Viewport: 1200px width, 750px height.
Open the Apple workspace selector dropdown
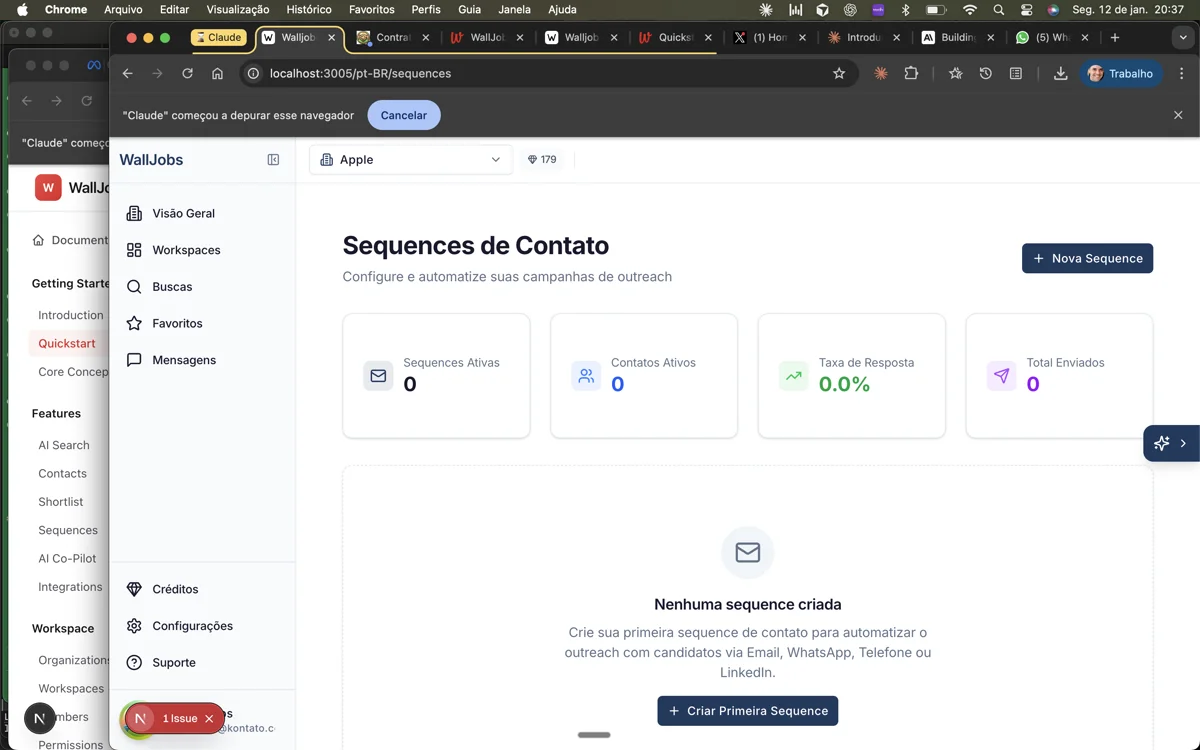click(410, 159)
